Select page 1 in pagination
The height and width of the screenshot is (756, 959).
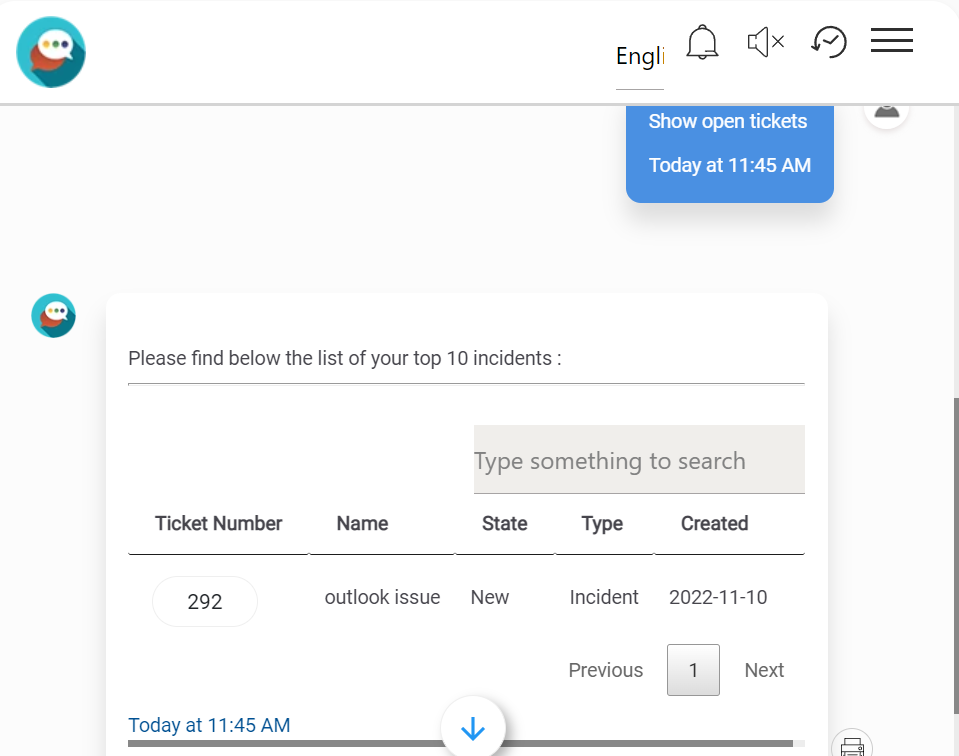tap(693, 670)
